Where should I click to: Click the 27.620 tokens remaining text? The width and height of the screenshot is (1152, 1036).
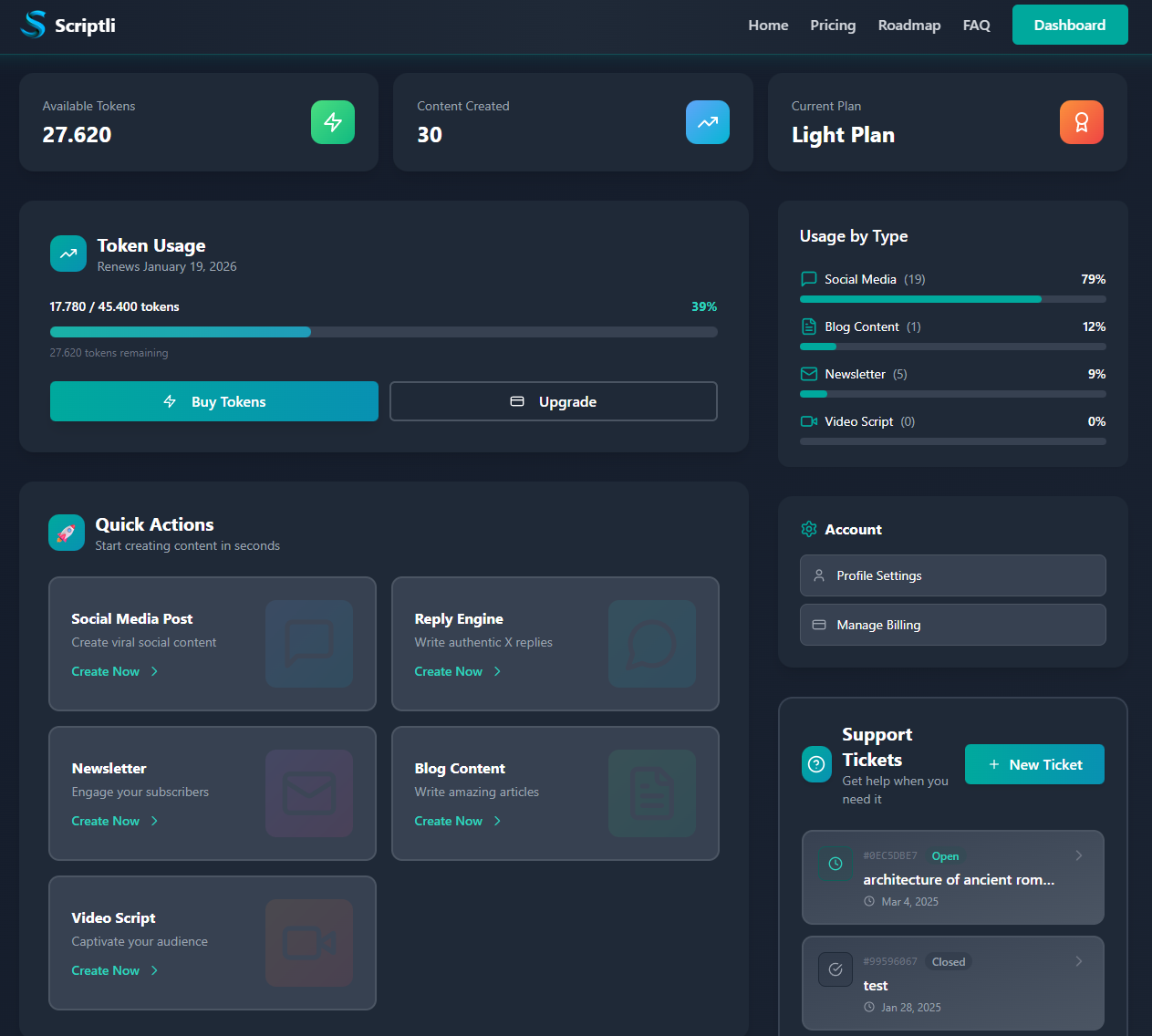(109, 353)
